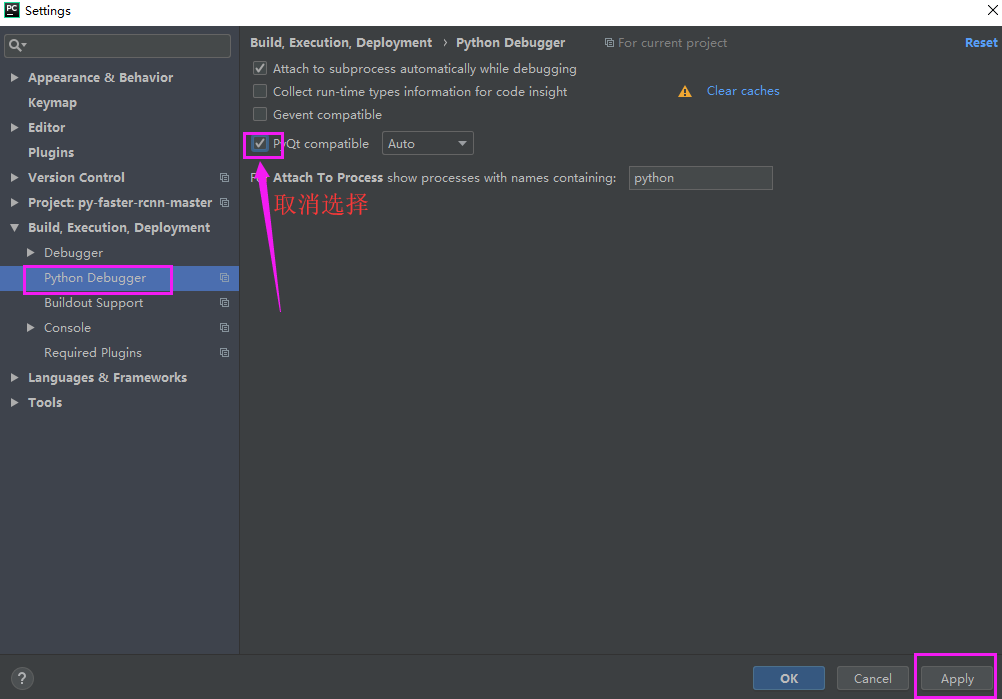Open Help via the question mark icon
The width and height of the screenshot is (1002, 699).
[22, 678]
